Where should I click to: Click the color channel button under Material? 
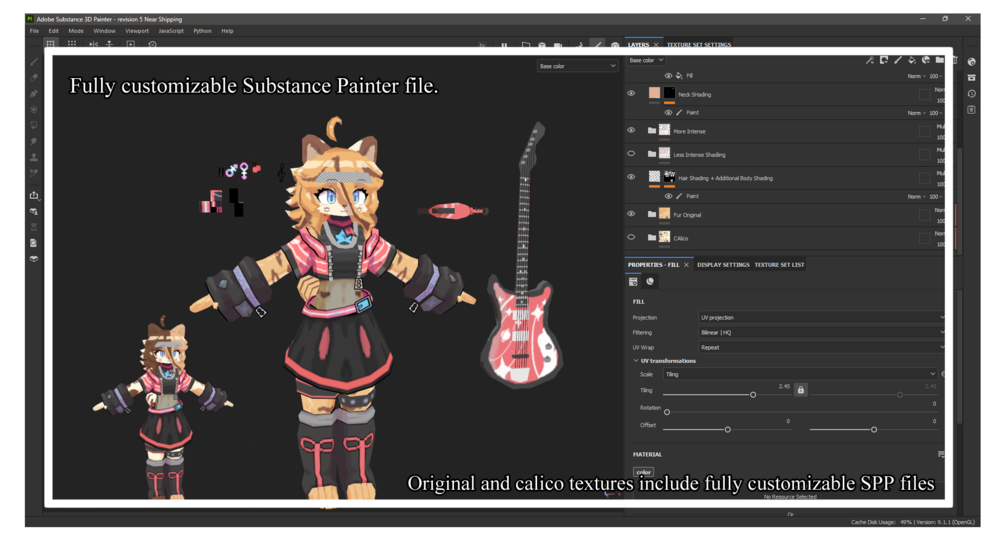pyautogui.click(x=644, y=472)
